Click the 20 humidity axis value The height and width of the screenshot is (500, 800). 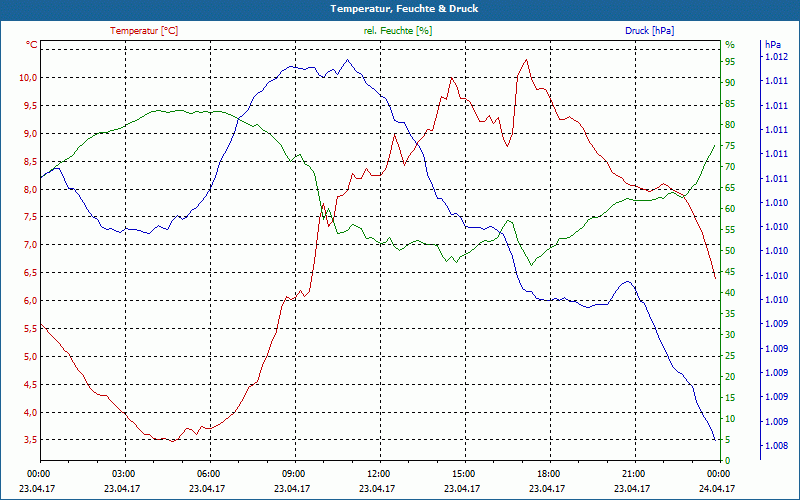[730, 377]
